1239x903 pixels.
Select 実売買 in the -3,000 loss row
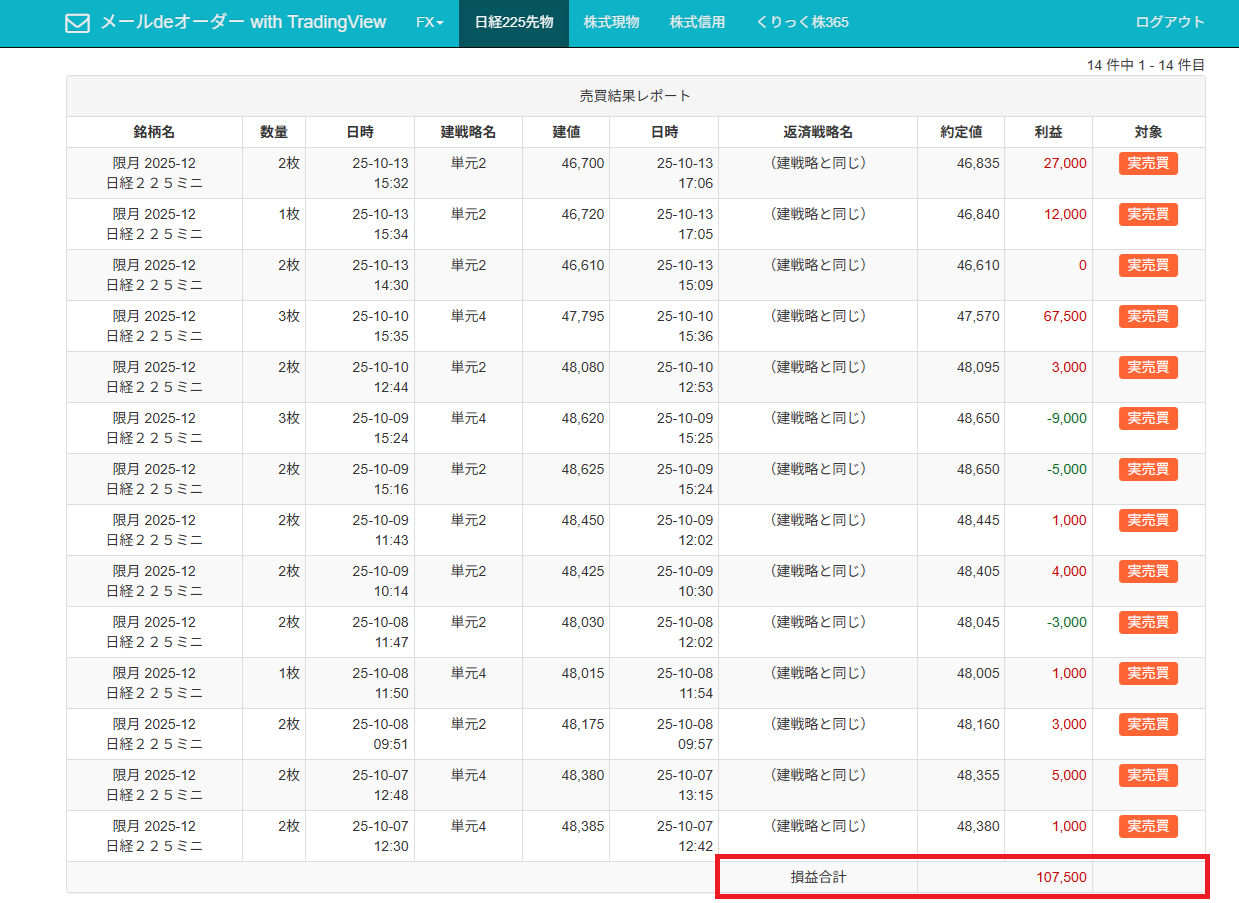pyautogui.click(x=1148, y=623)
